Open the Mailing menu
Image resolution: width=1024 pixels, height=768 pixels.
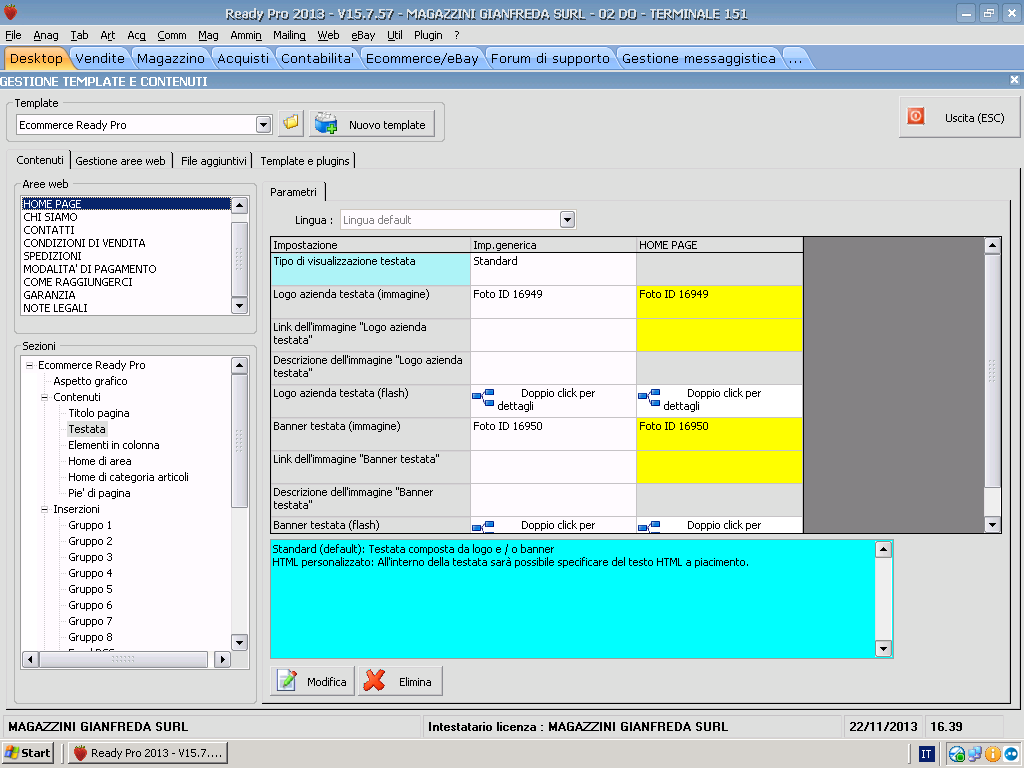(x=289, y=35)
